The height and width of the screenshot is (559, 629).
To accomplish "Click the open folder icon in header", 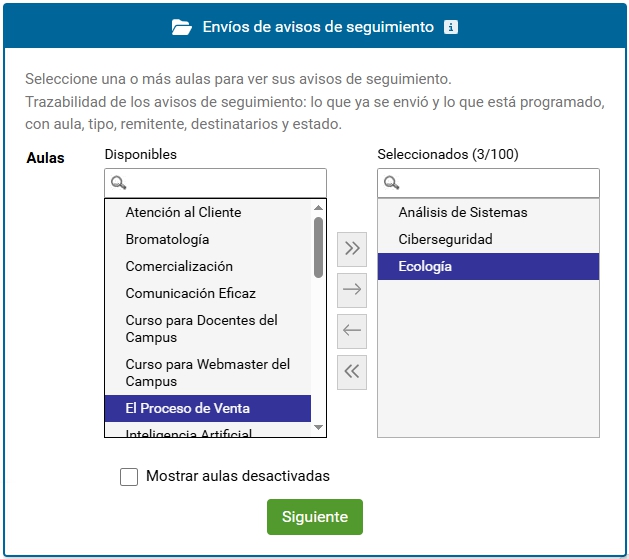I will point(181,27).
